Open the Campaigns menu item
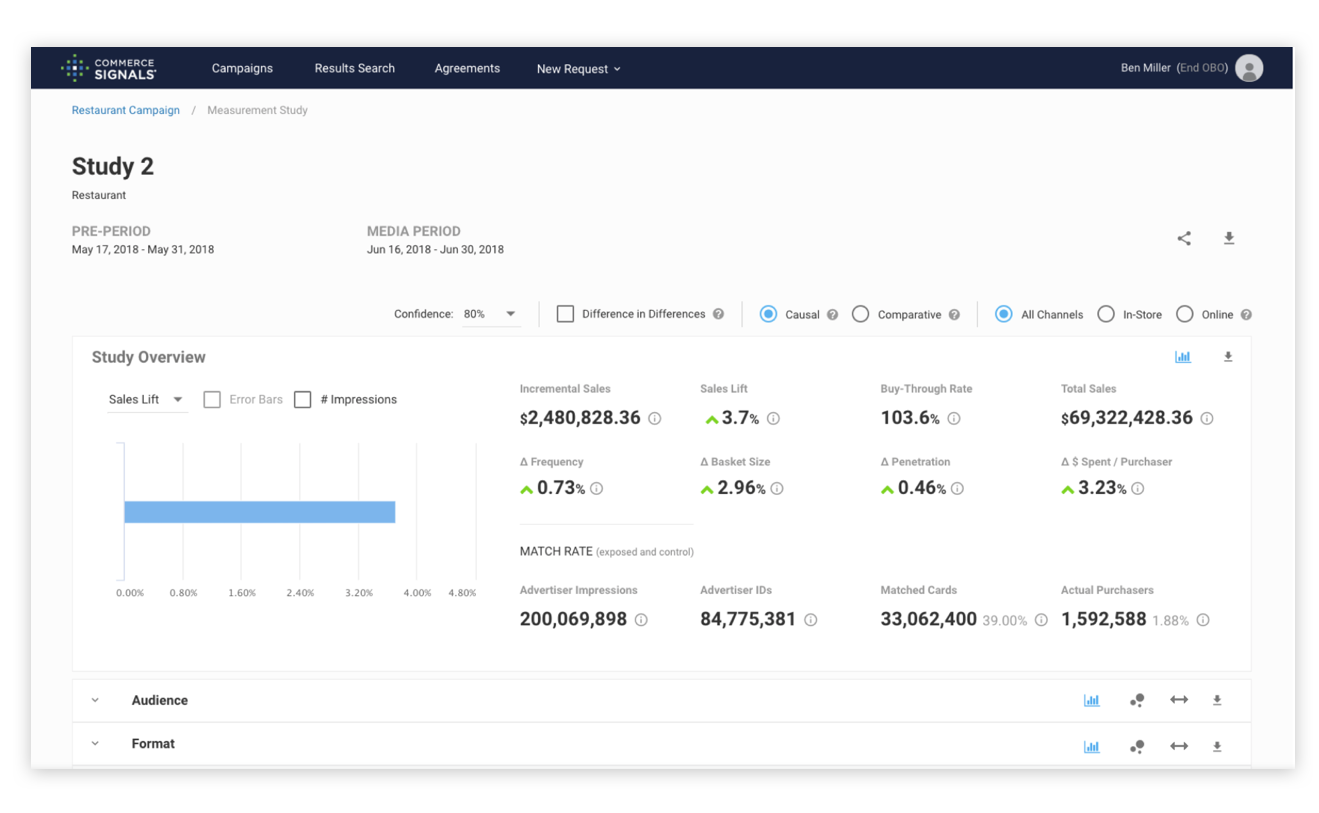 point(242,68)
